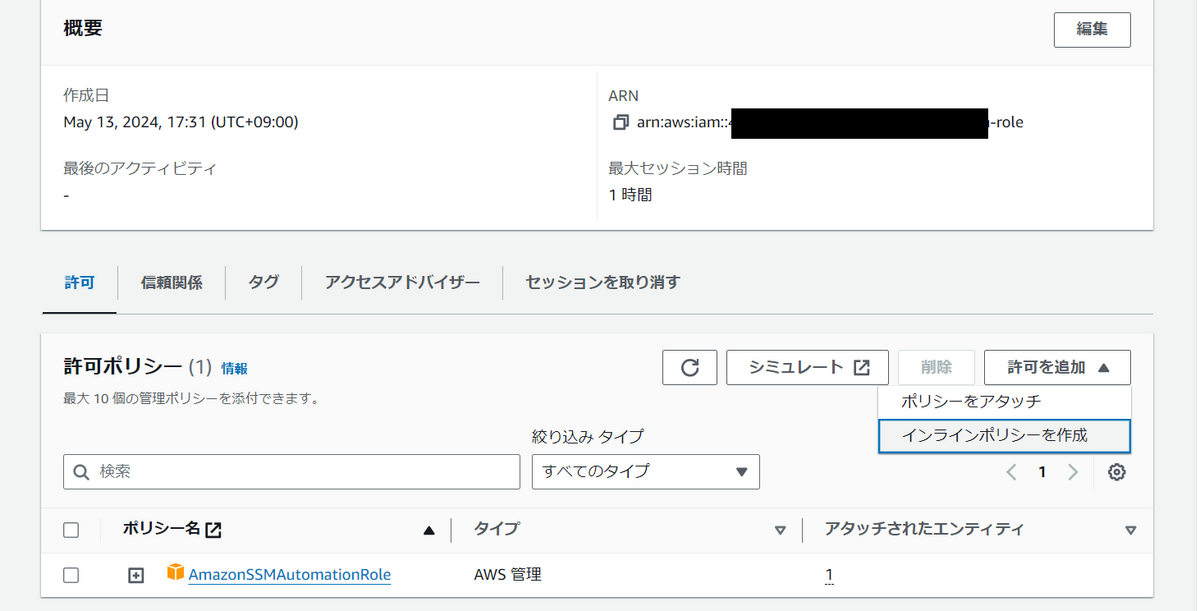This screenshot has width=1200, height=611.
Task: Expand the AmazonSSMAutomationRole policy row
Action: [x=136, y=575]
